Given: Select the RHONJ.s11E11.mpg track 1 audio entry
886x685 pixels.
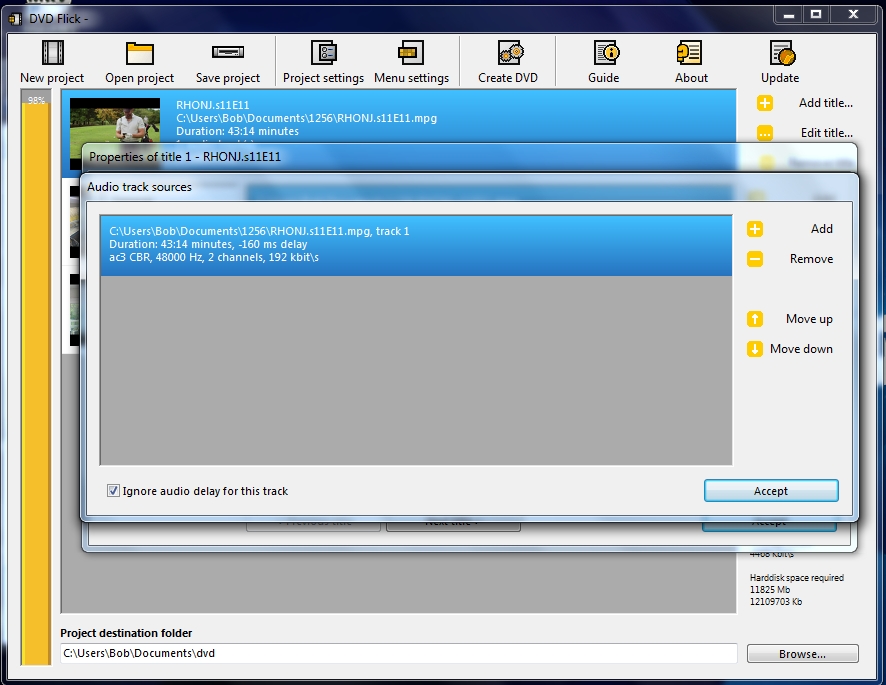Looking at the screenshot, I should point(416,245).
